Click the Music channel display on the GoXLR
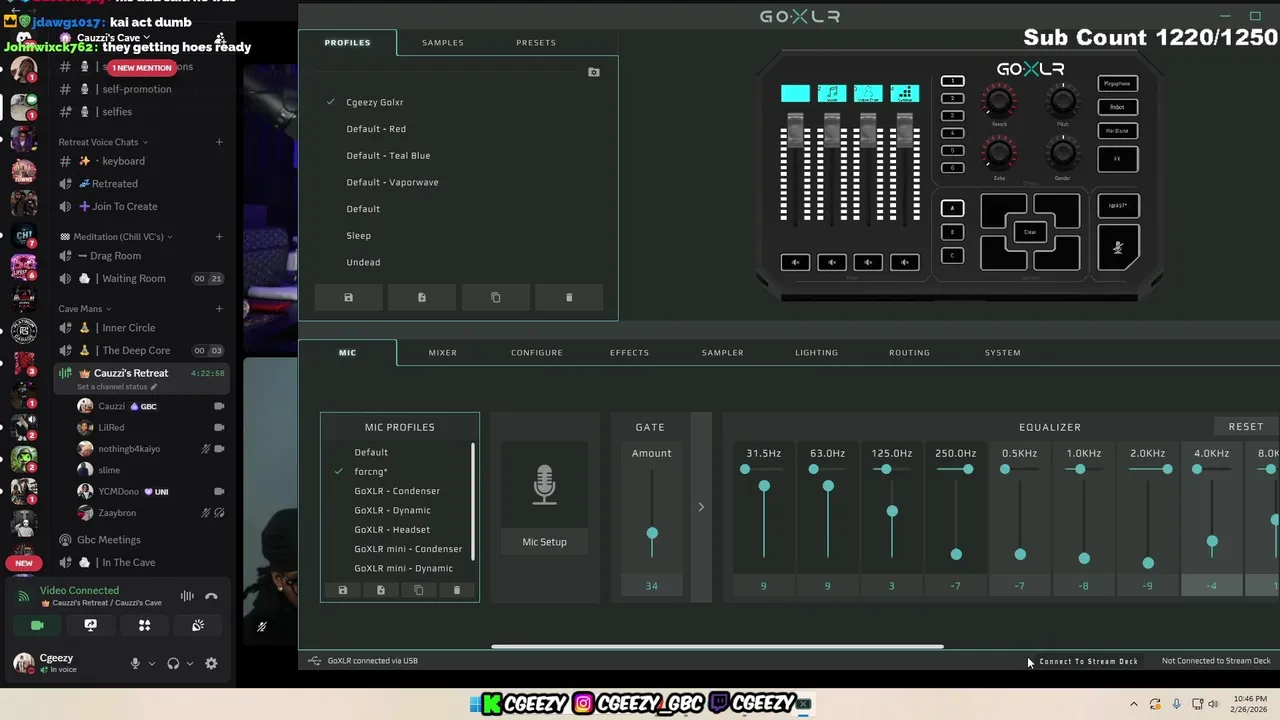This screenshot has height=720, width=1280. click(832, 94)
